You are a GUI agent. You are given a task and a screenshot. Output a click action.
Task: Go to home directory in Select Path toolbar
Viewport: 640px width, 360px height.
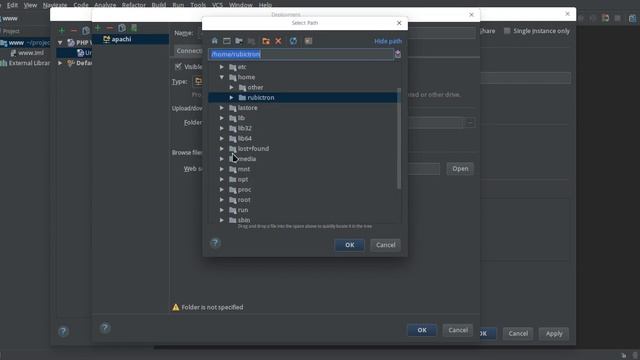tap(215, 41)
